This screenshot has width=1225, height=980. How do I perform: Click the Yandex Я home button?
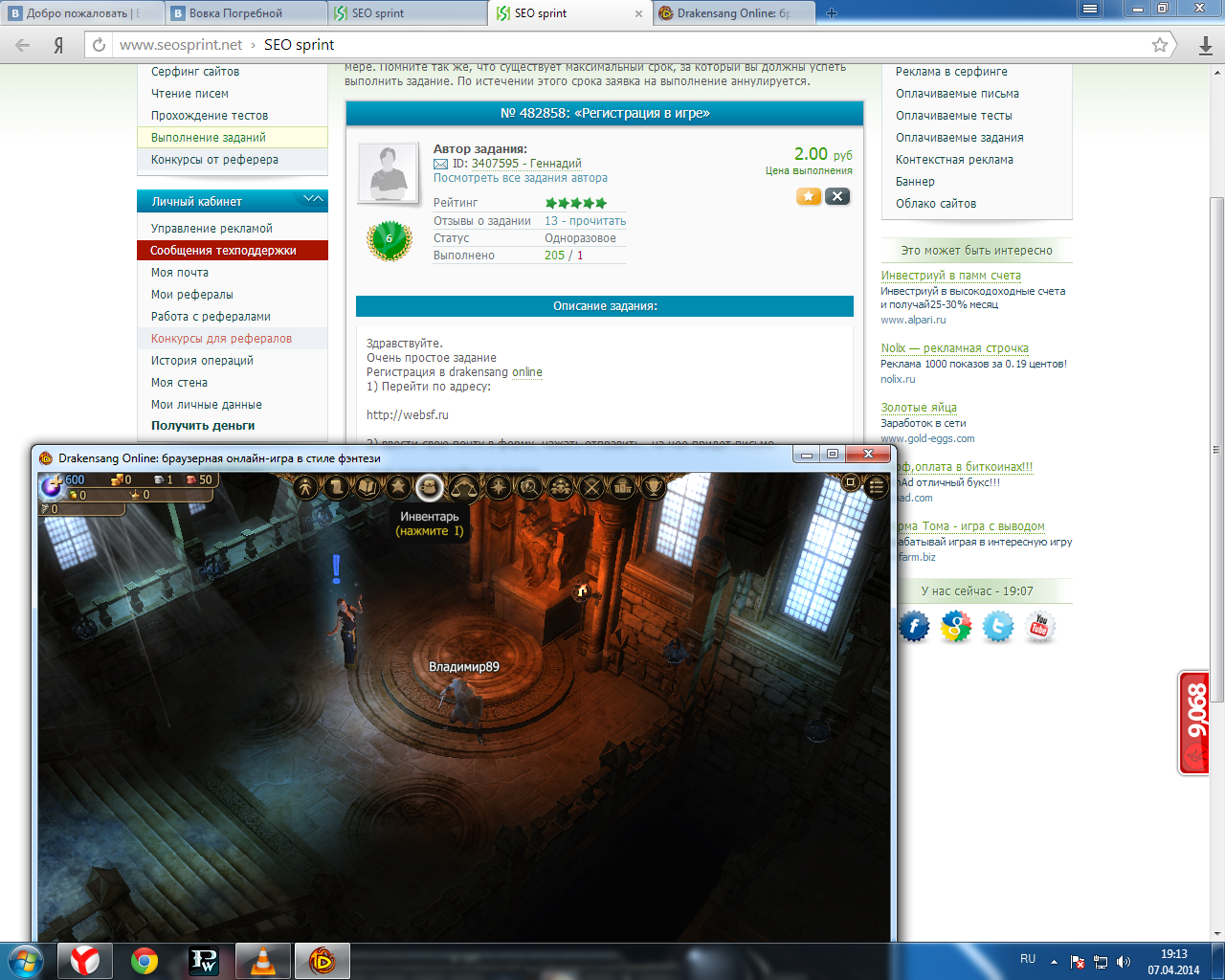58,45
